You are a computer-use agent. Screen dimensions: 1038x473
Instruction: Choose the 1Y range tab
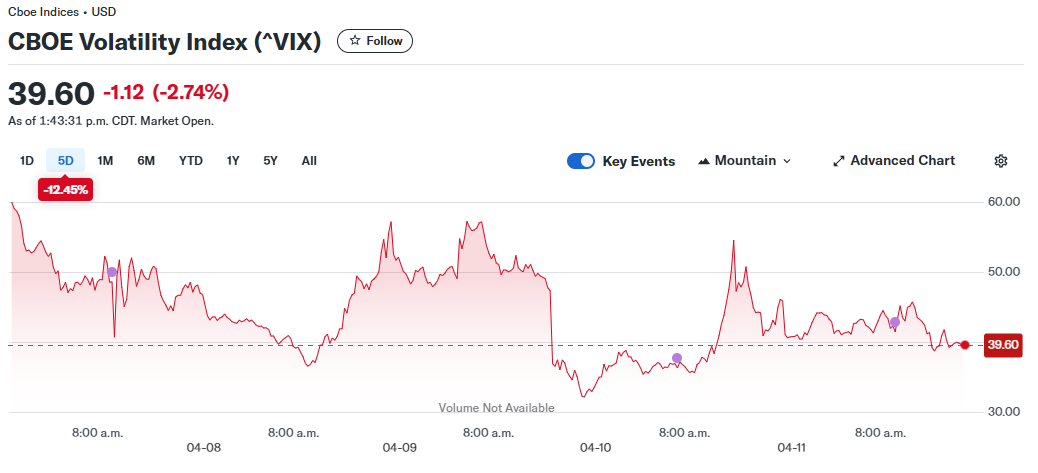pyautogui.click(x=232, y=161)
